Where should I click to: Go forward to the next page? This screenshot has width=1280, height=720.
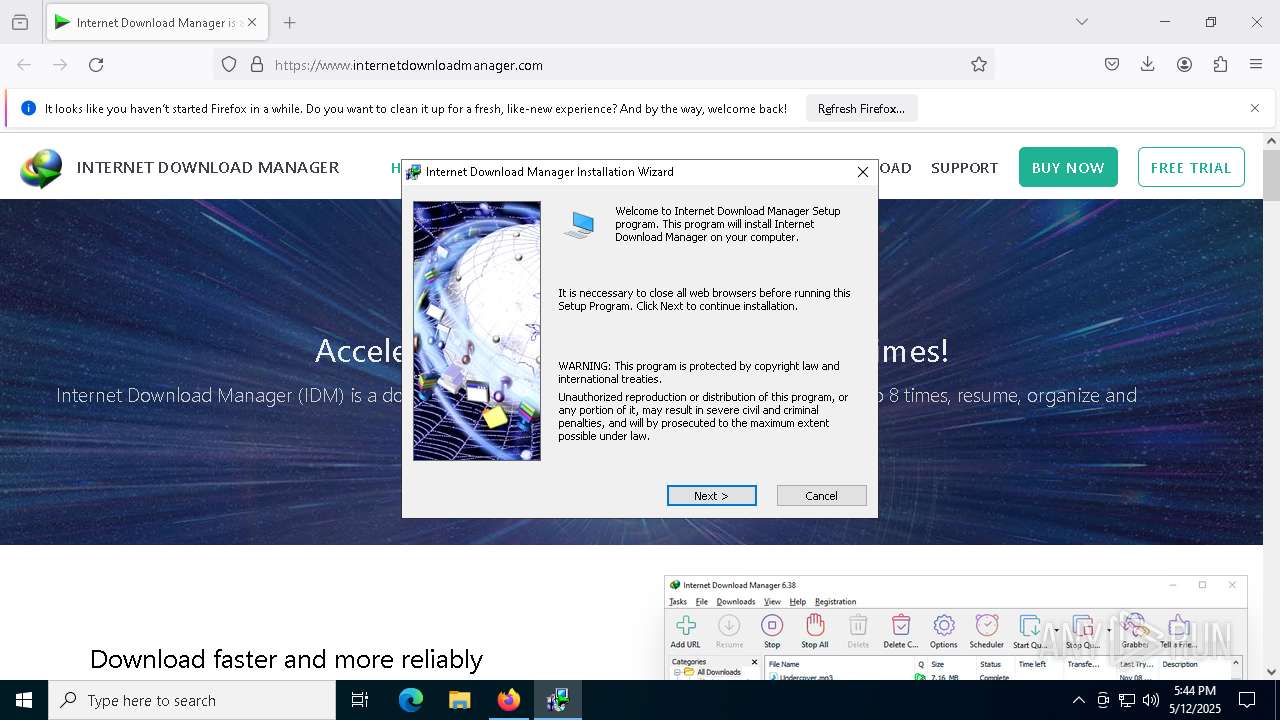(60, 64)
